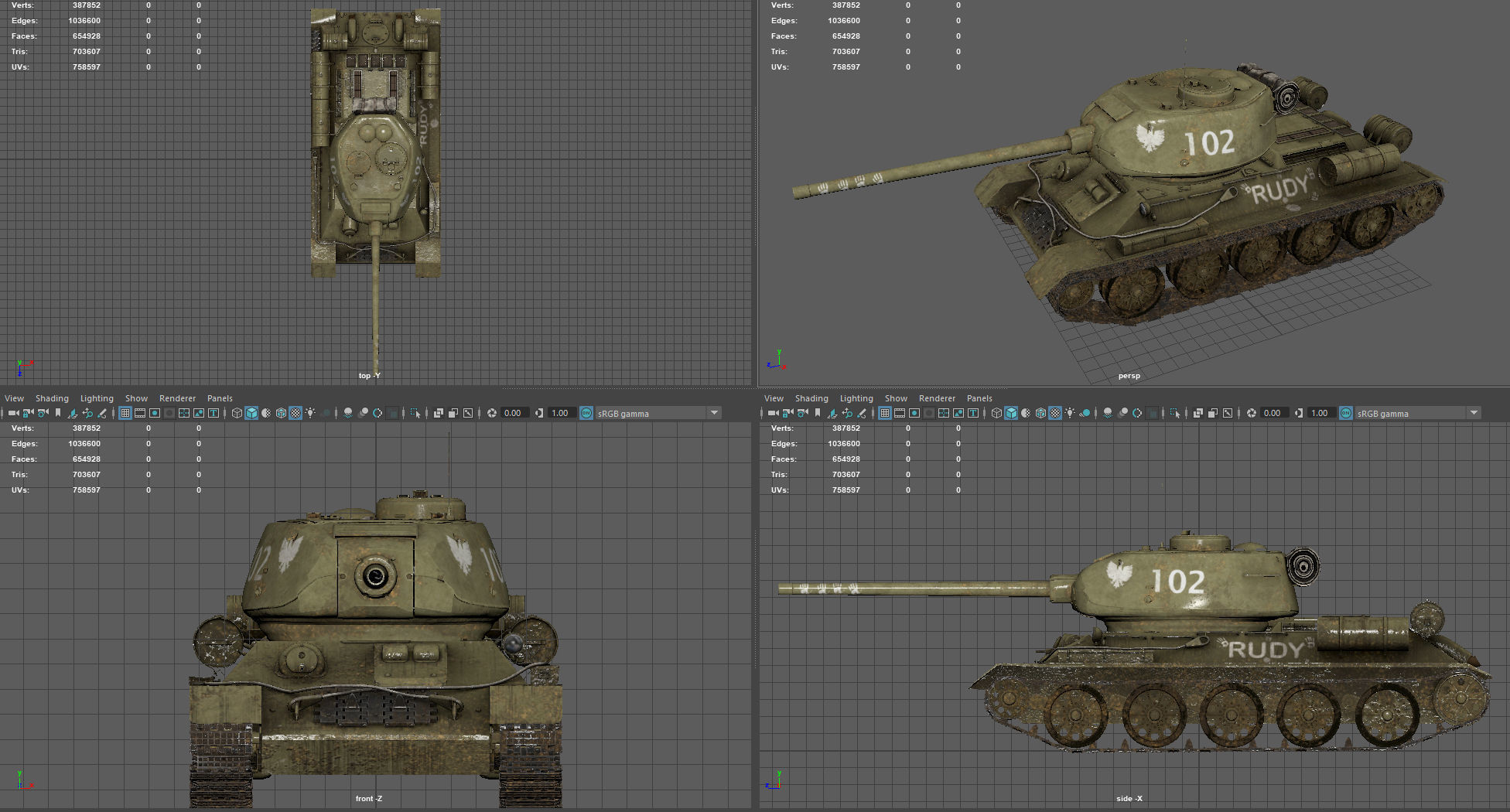
Task: Toggle the resolution gate in front viewport
Action: point(153,412)
